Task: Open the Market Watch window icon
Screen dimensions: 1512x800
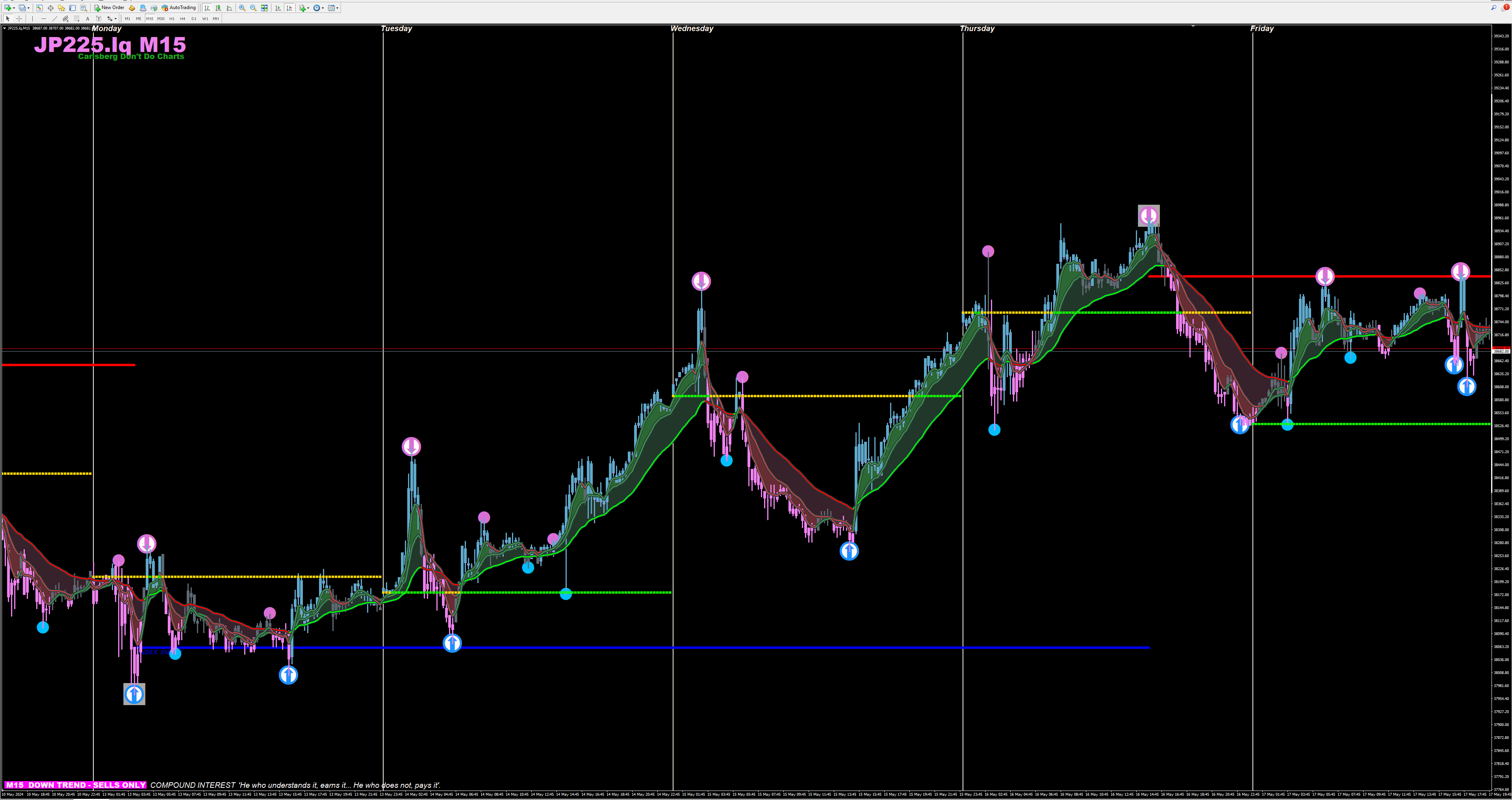Action: [x=39, y=7]
